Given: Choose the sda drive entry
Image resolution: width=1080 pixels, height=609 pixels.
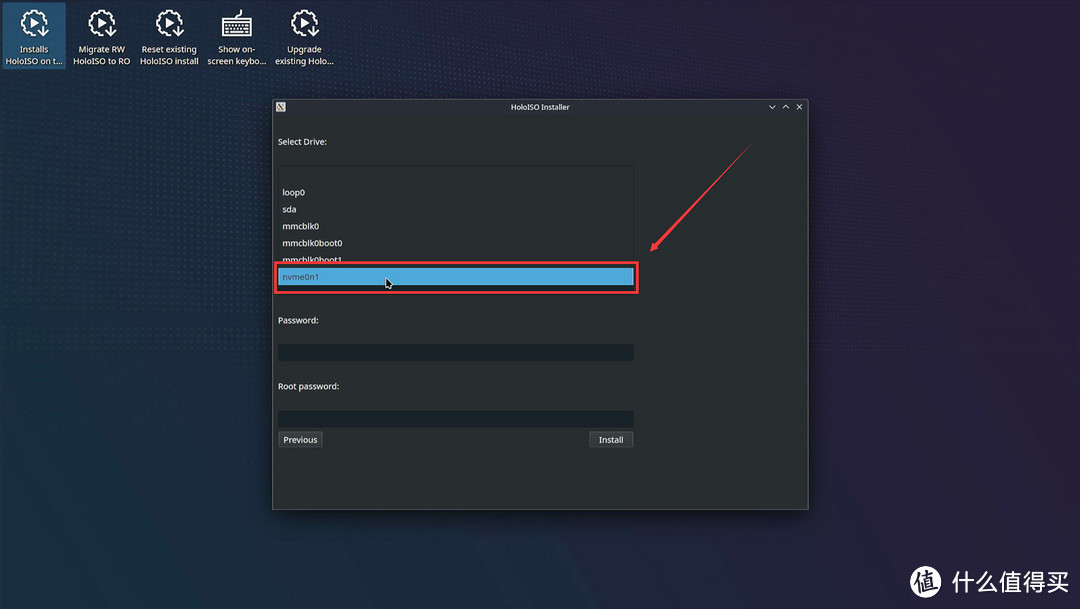Looking at the screenshot, I should pos(290,210).
